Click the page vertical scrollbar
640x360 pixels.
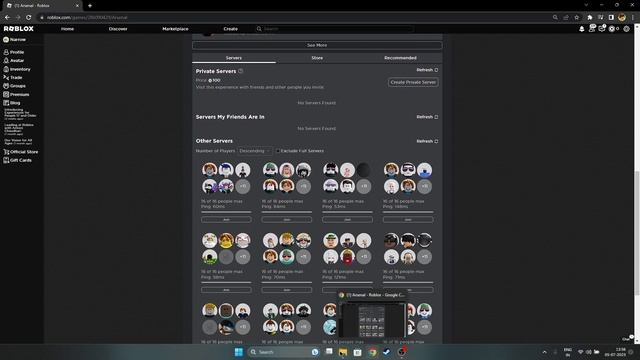(x=637, y=233)
